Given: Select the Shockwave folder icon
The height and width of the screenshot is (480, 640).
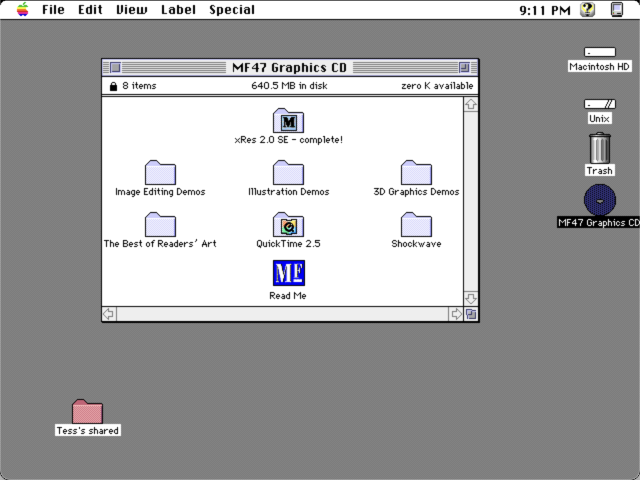Looking at the screenshot, I should click(416, 224).
